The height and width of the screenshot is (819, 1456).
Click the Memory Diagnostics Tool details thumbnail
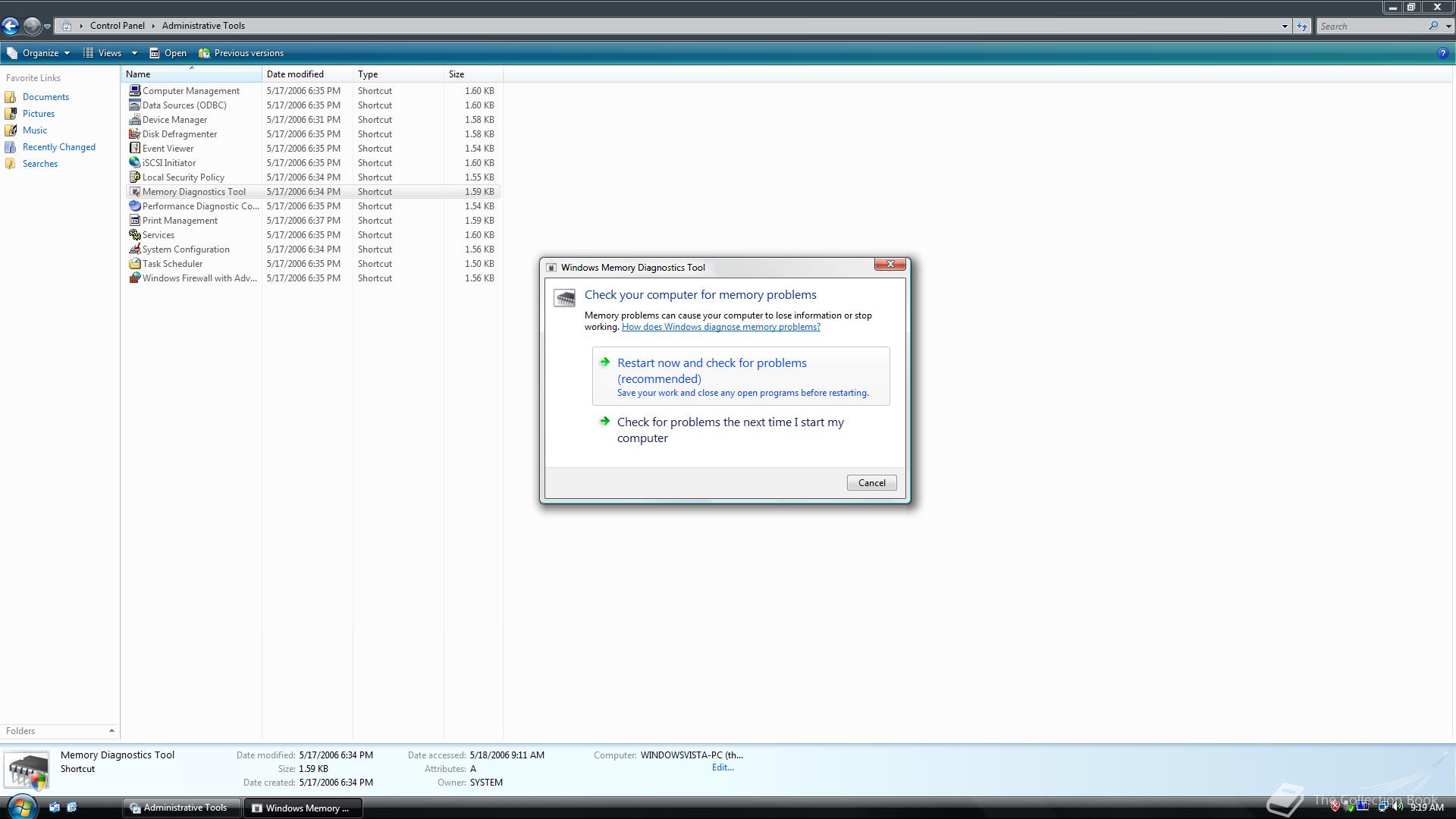pyautogui.click(x=28, y=770)
